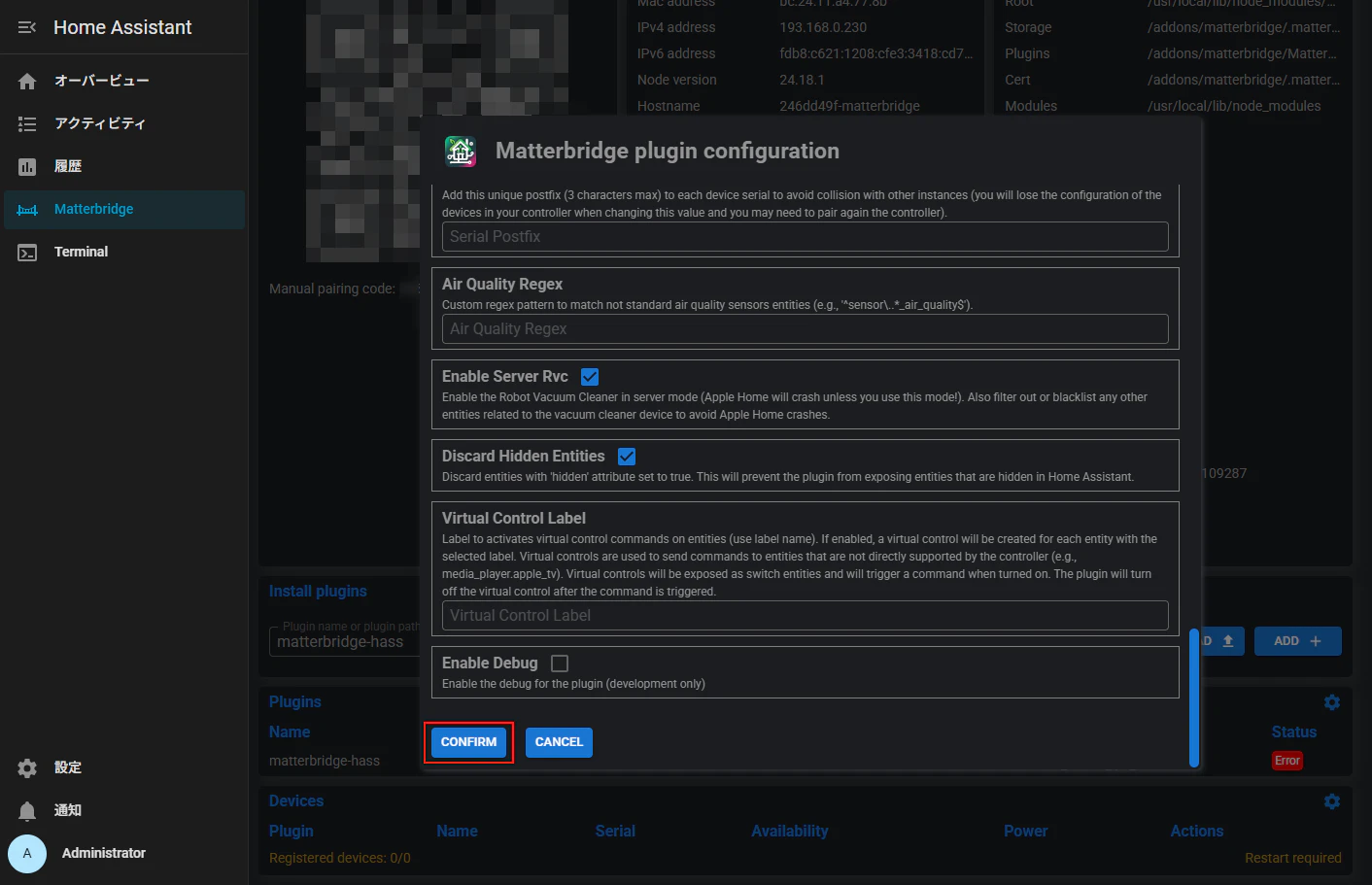Uncheck the Enable Server Rvc checkbox
The height and width of the screenshot is (885, 1372).
(590, 377)
